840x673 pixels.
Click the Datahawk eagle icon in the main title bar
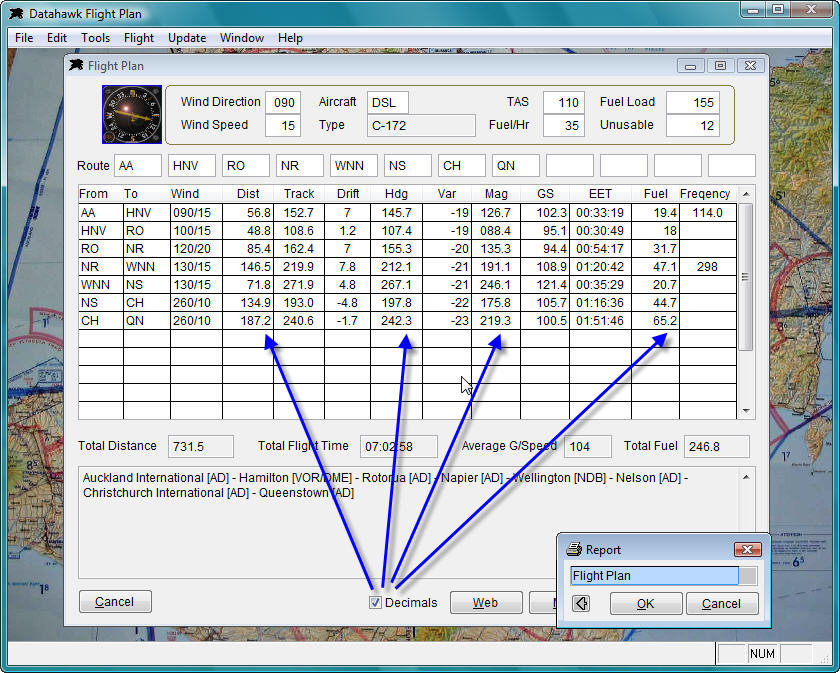(x=16, y=14)
